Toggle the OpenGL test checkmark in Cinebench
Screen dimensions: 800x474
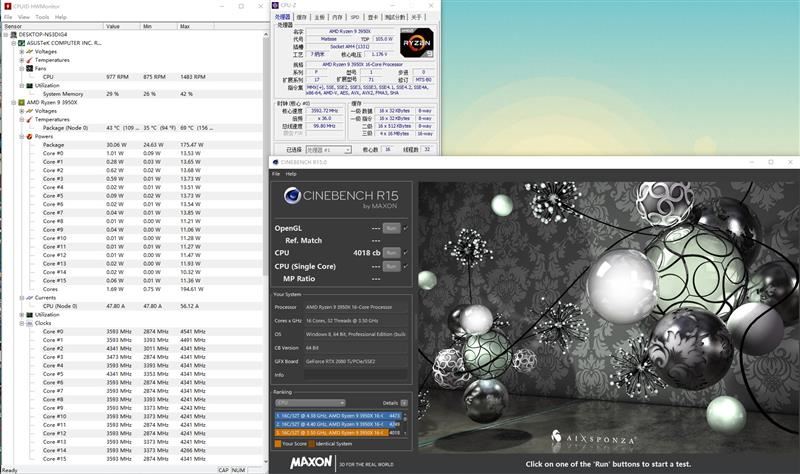pos(406,228)
